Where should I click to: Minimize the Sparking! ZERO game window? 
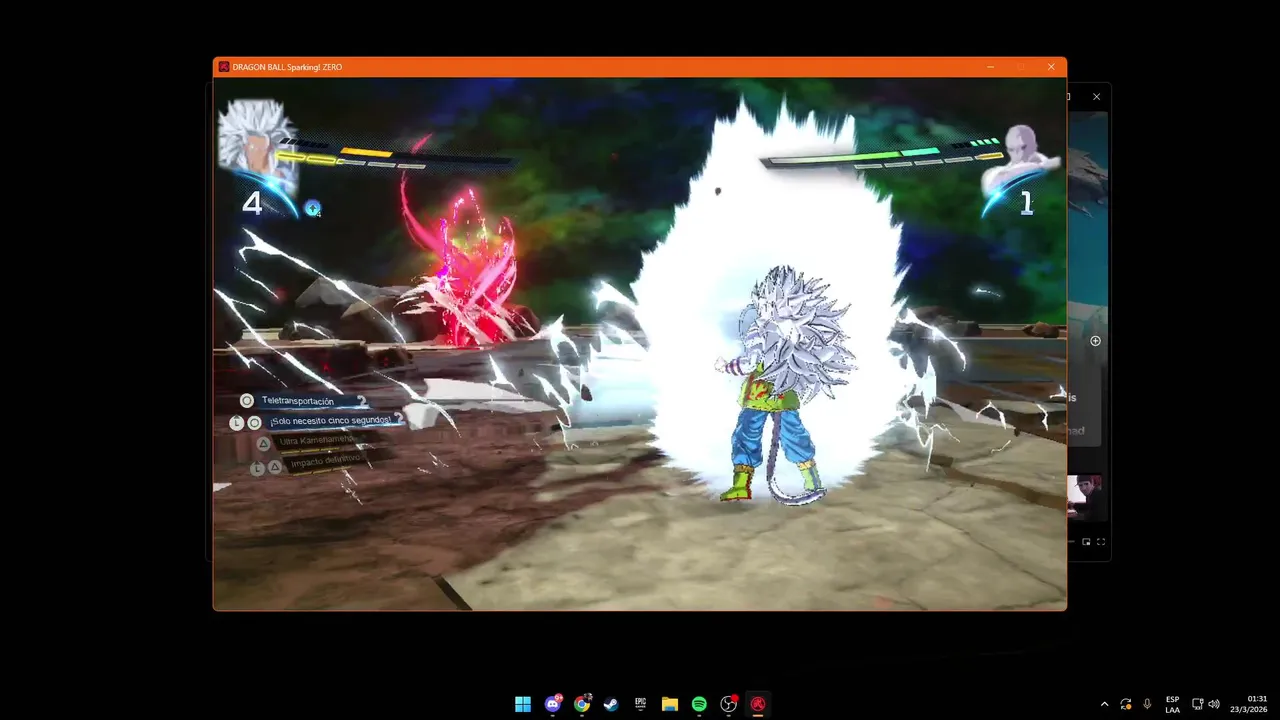click(x=990, y=67)
